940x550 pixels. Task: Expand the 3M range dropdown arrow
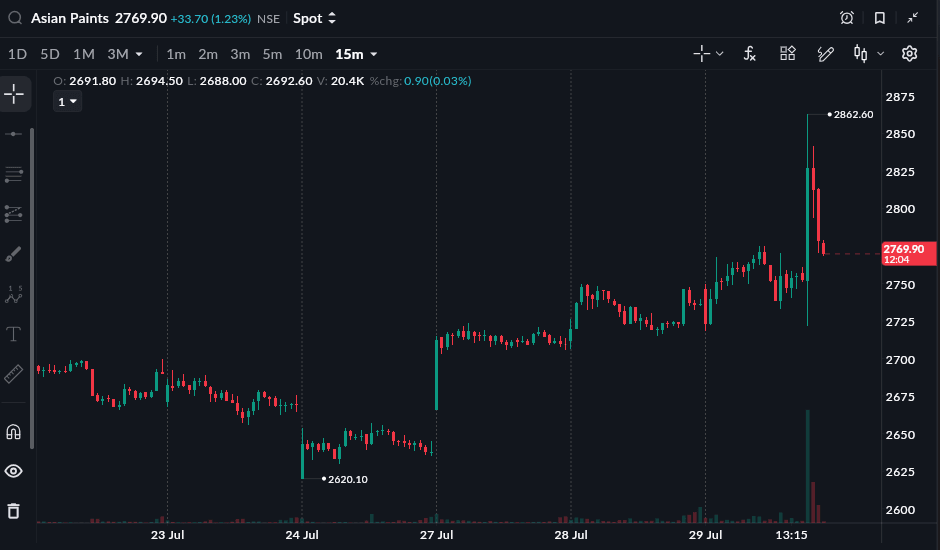point(139,54)
